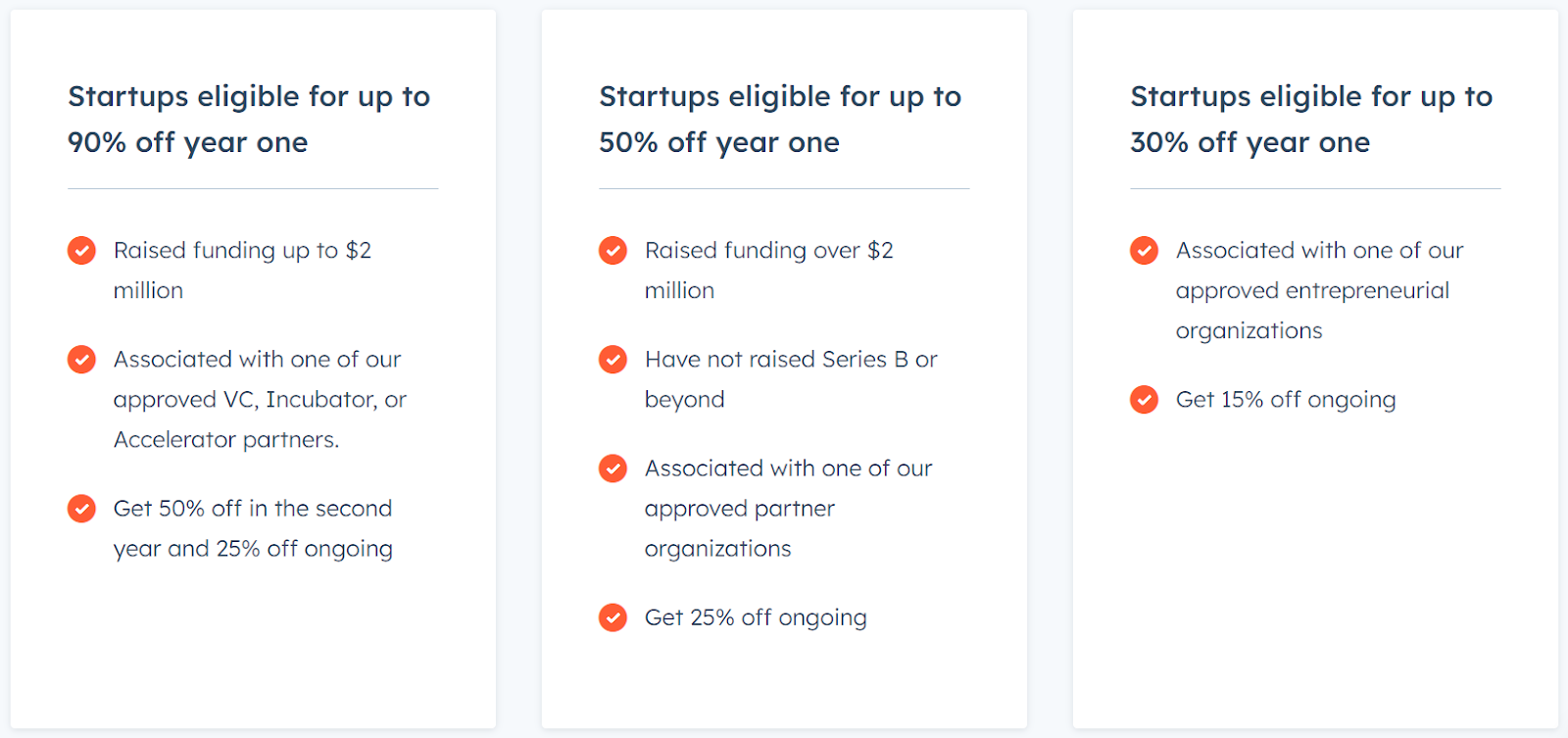Viewport: 1568px width, 738px height.
Task: Click the checkmark icon beside "approved partner organizations" item
Action: click(612, 468)
